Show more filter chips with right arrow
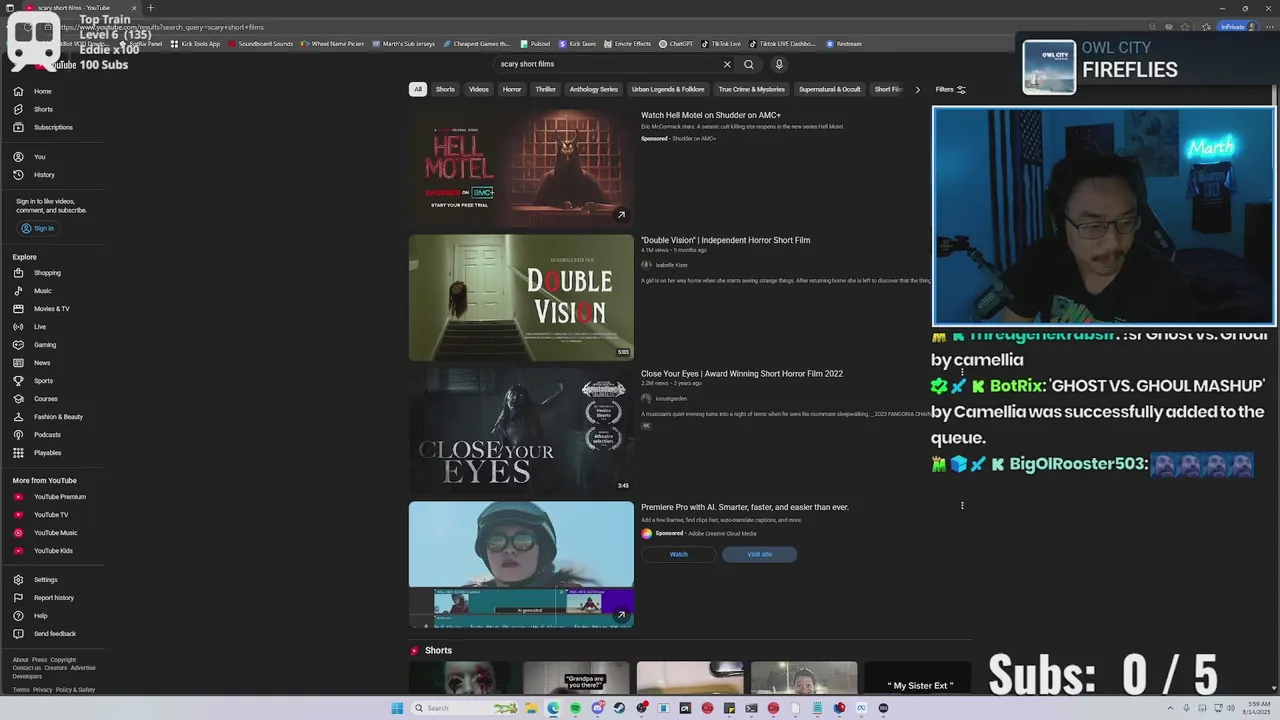 click(x=917, y=89)
